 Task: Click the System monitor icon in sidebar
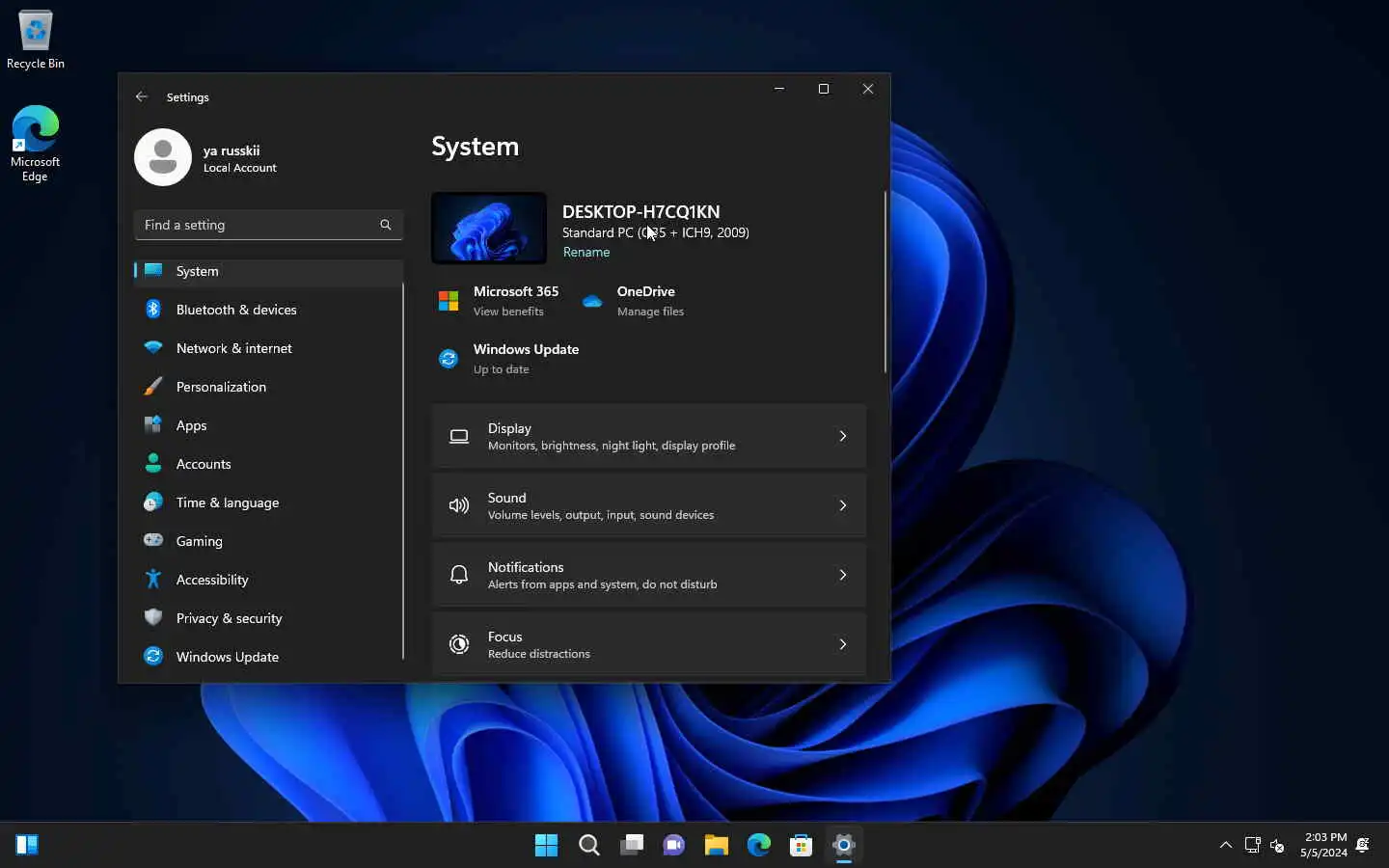click(x=152, y=270)
